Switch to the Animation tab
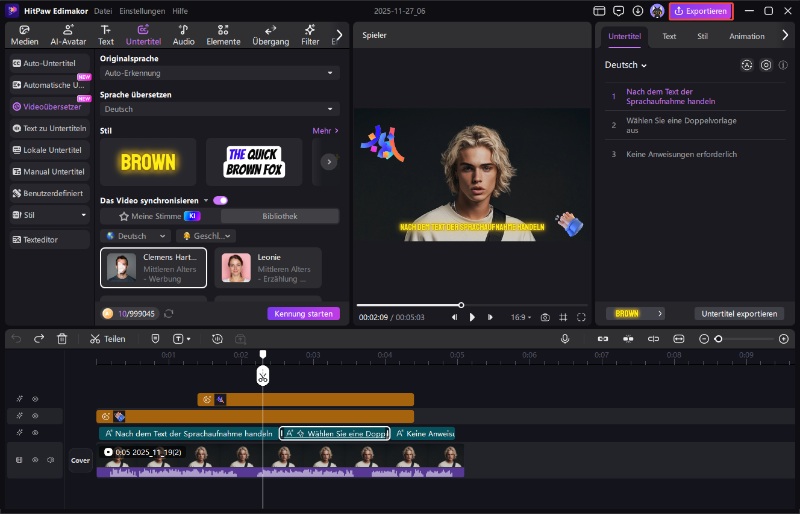Screen dimensions: 800x514 coord(746,36)
